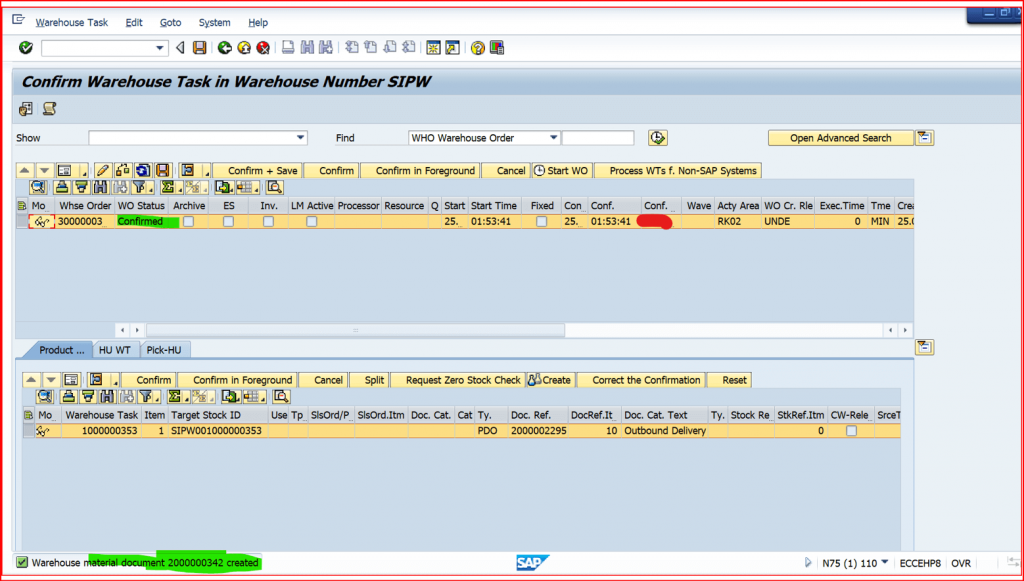Click the pencil Change icon in warehouse order toolbar
This screenshot has width=1024, height=581.
tap(103, 170)
